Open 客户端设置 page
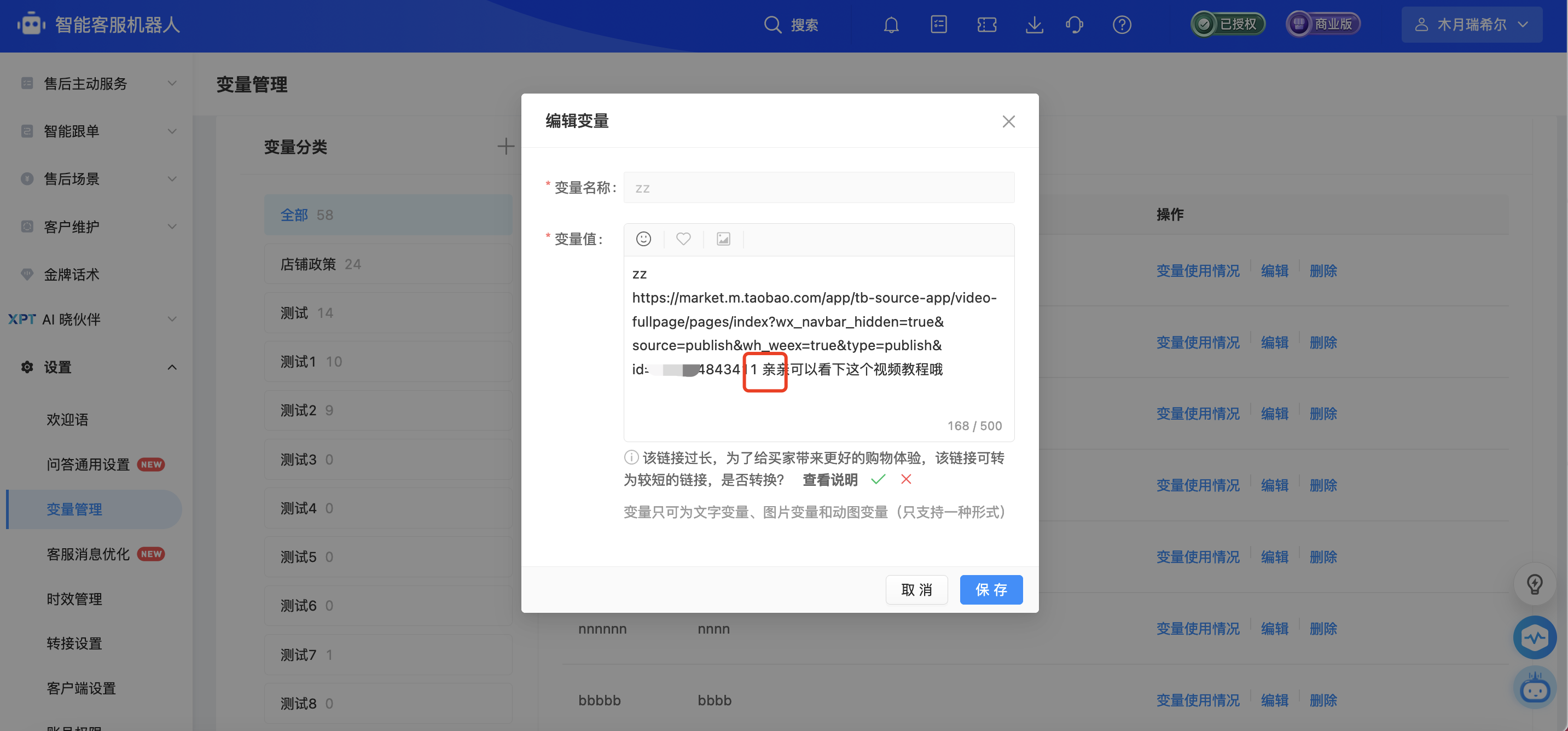 click(x=82, y=688)
